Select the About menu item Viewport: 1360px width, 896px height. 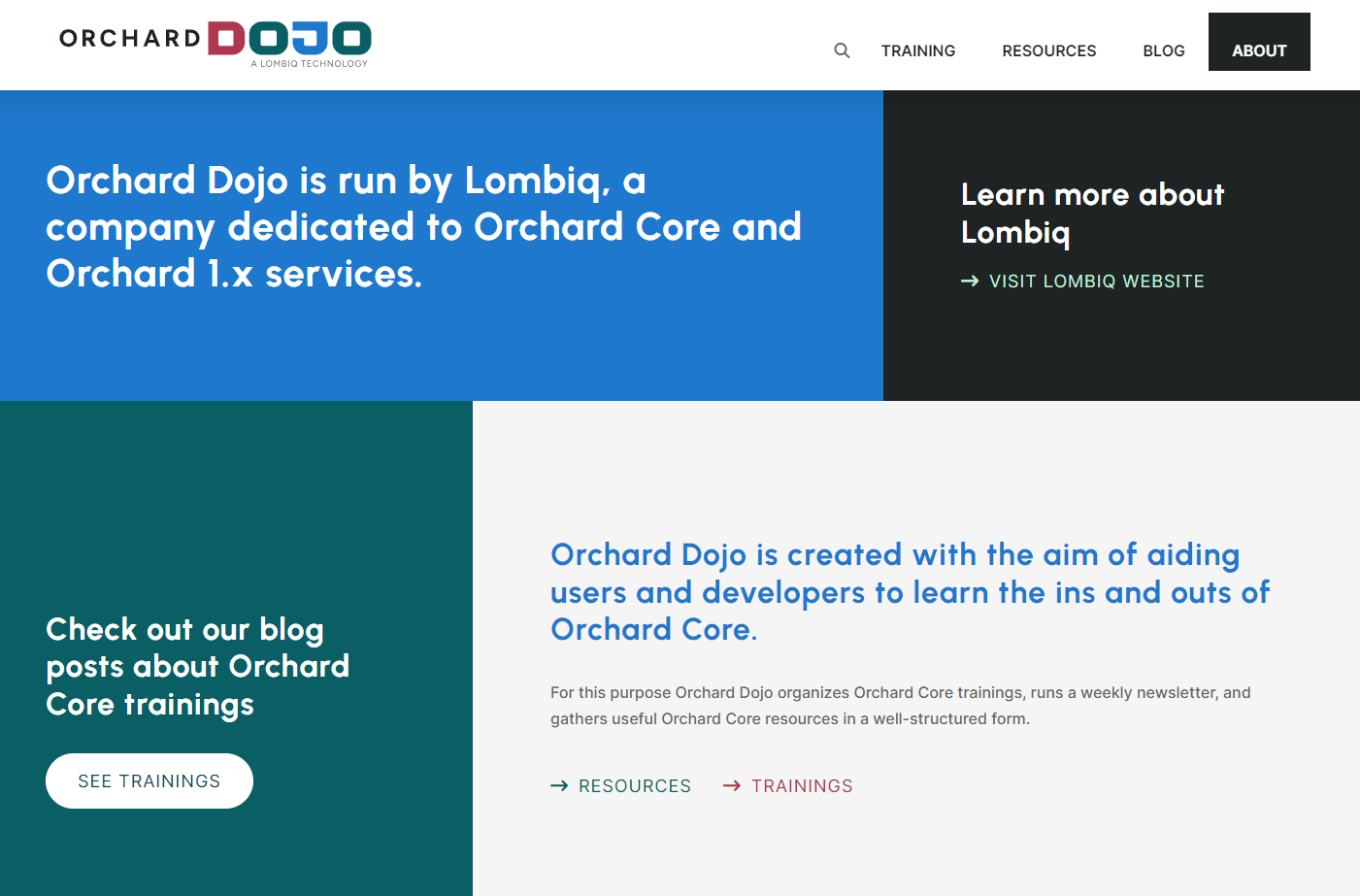(1259, 42)
